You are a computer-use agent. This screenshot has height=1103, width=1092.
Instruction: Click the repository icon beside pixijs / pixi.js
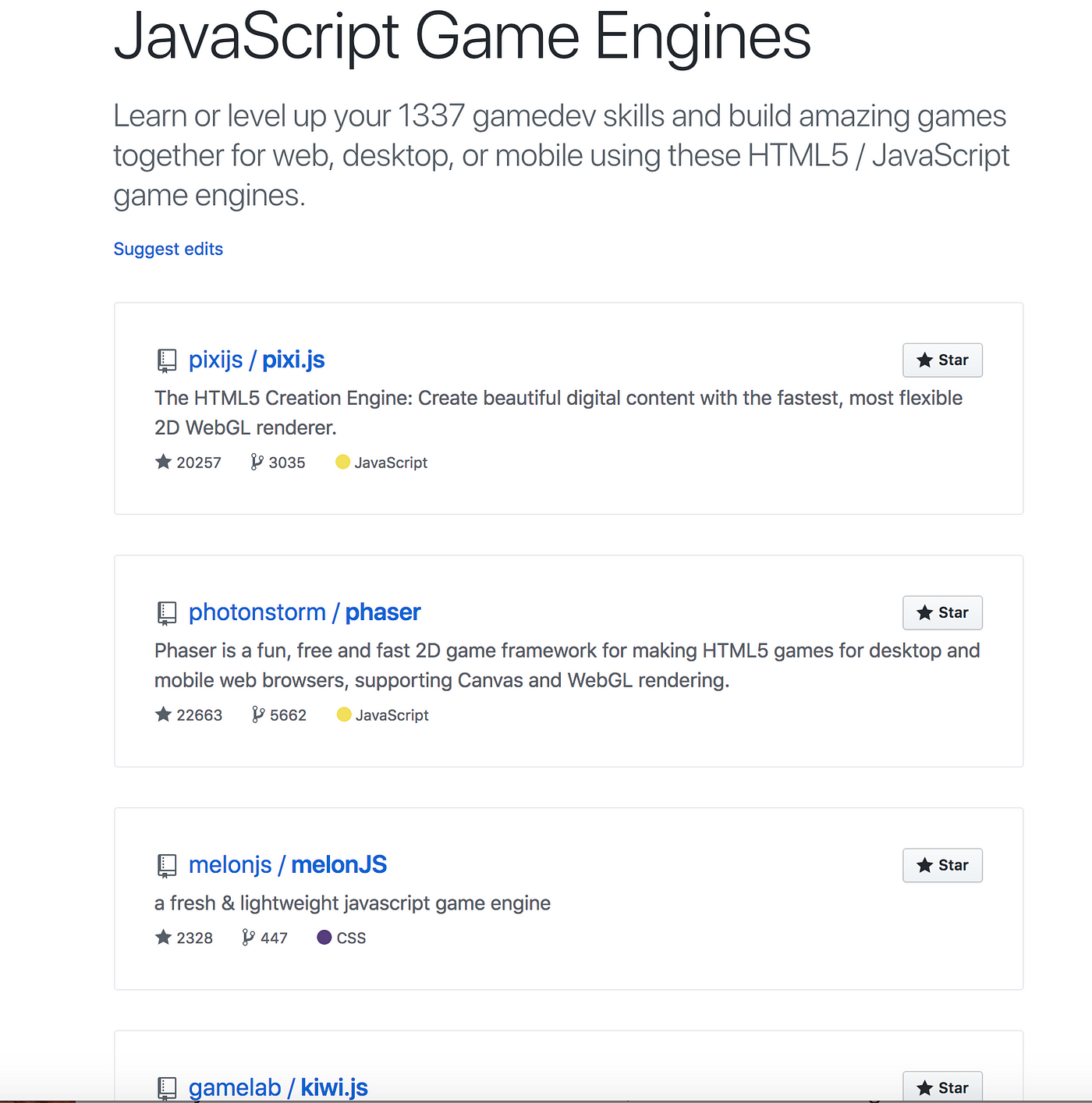tap(167, 360)
